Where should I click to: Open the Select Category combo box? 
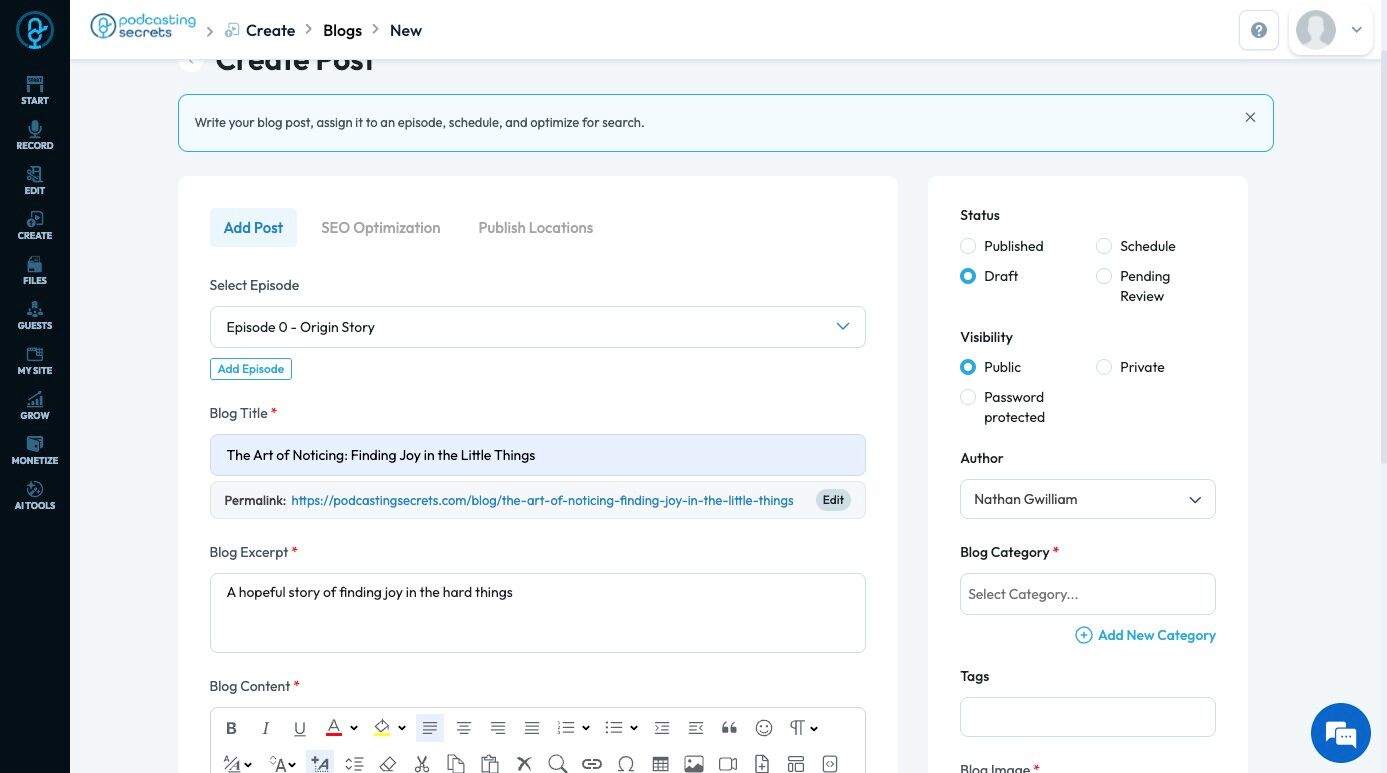(1087, 594)
